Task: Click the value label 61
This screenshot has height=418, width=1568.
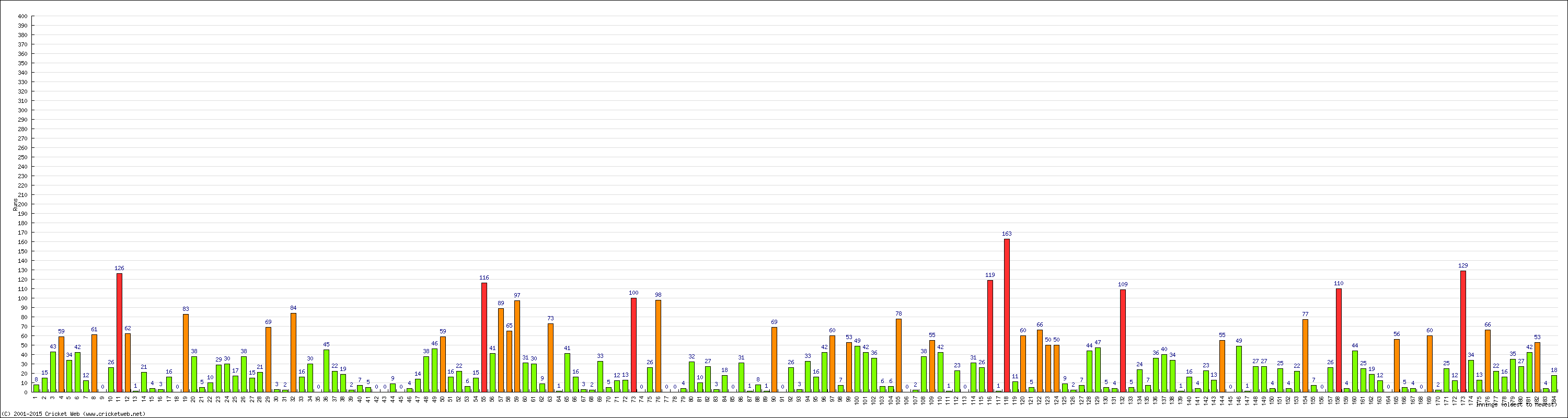Action: point(95,330)
